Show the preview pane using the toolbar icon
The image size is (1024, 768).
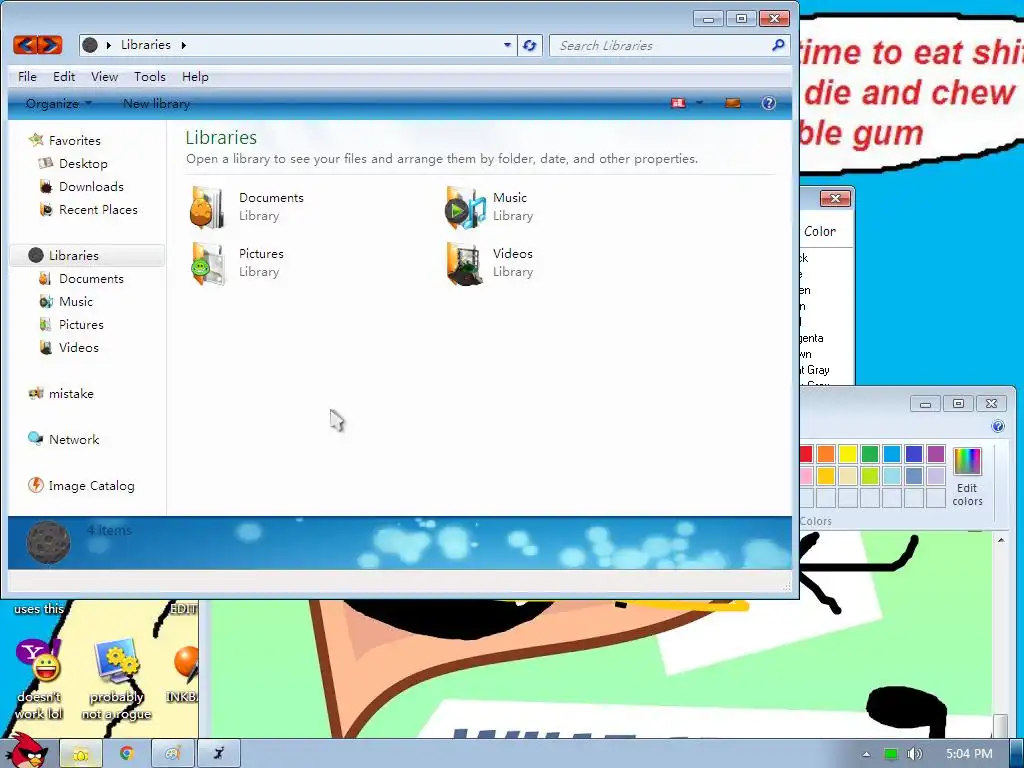tap(733, 103)
